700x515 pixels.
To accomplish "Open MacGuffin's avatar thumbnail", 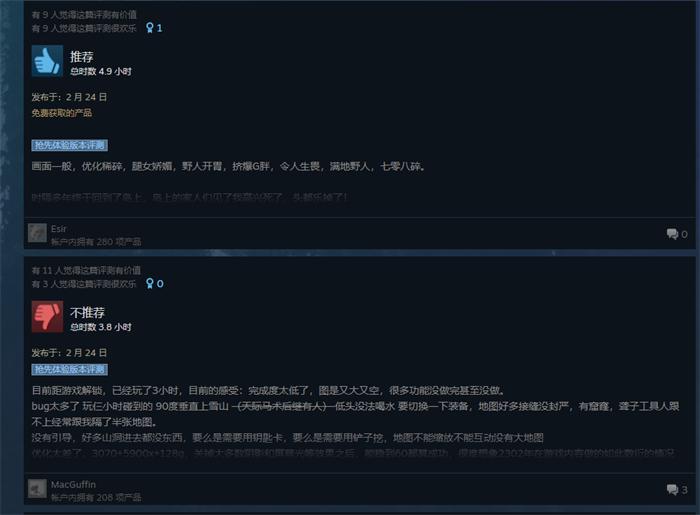I will 37,489.
